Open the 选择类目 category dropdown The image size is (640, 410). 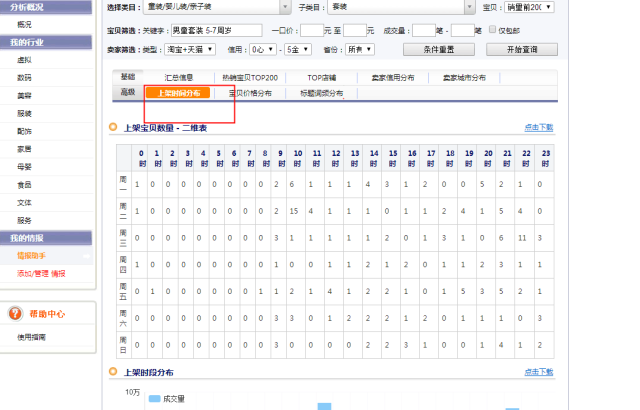(x=217, y=7)
